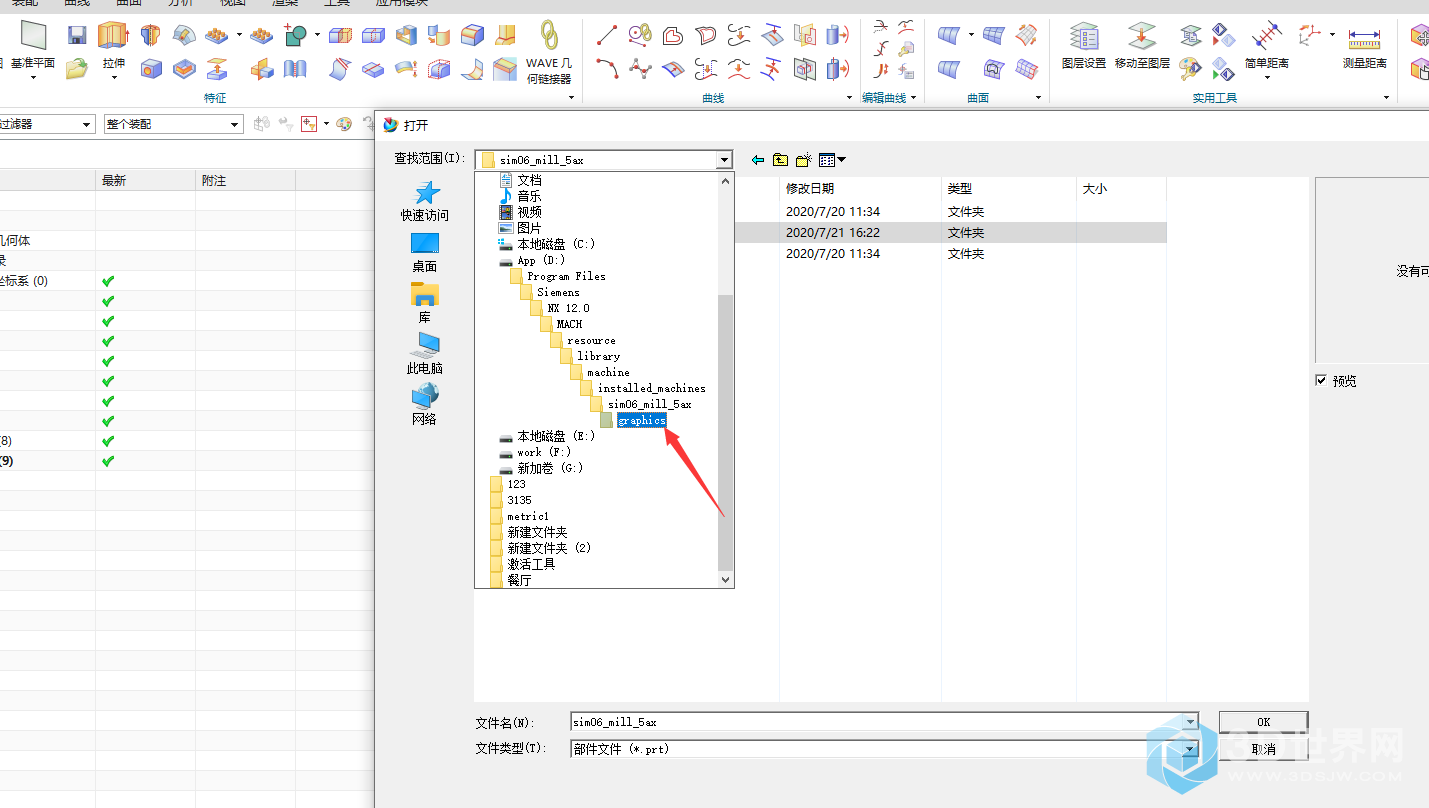
Task: Click the create new folder icon
Action: [802, 160]
